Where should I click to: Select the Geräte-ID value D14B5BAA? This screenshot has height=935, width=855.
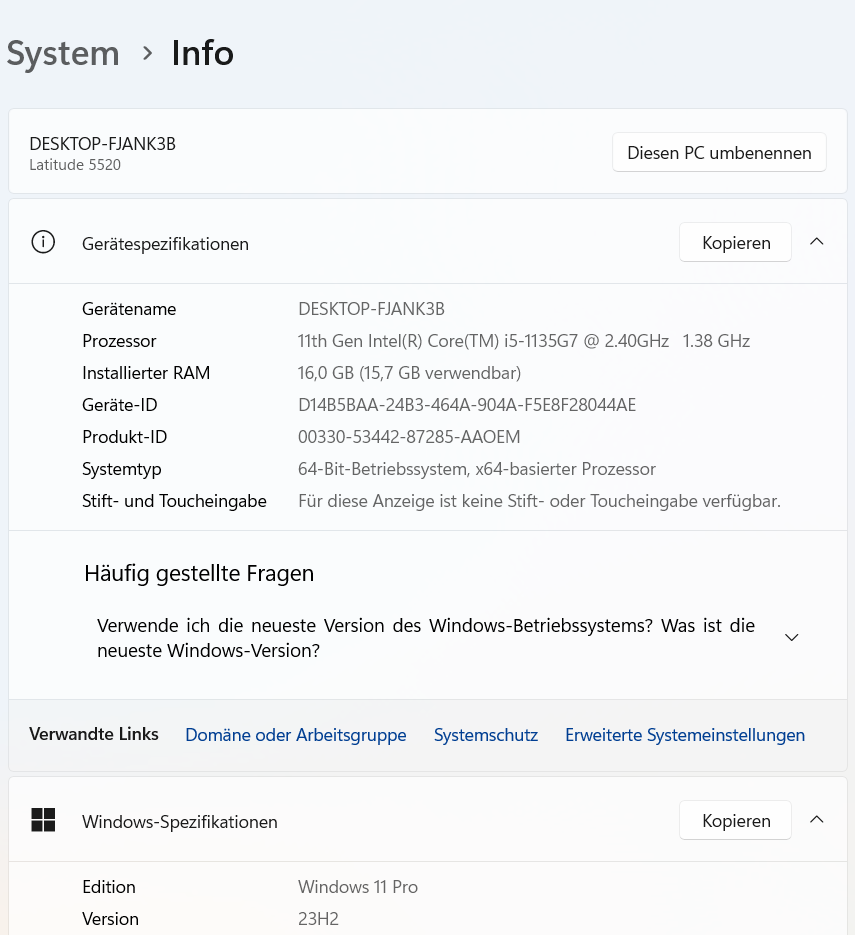pyautogui.click(x=467, y=405)
